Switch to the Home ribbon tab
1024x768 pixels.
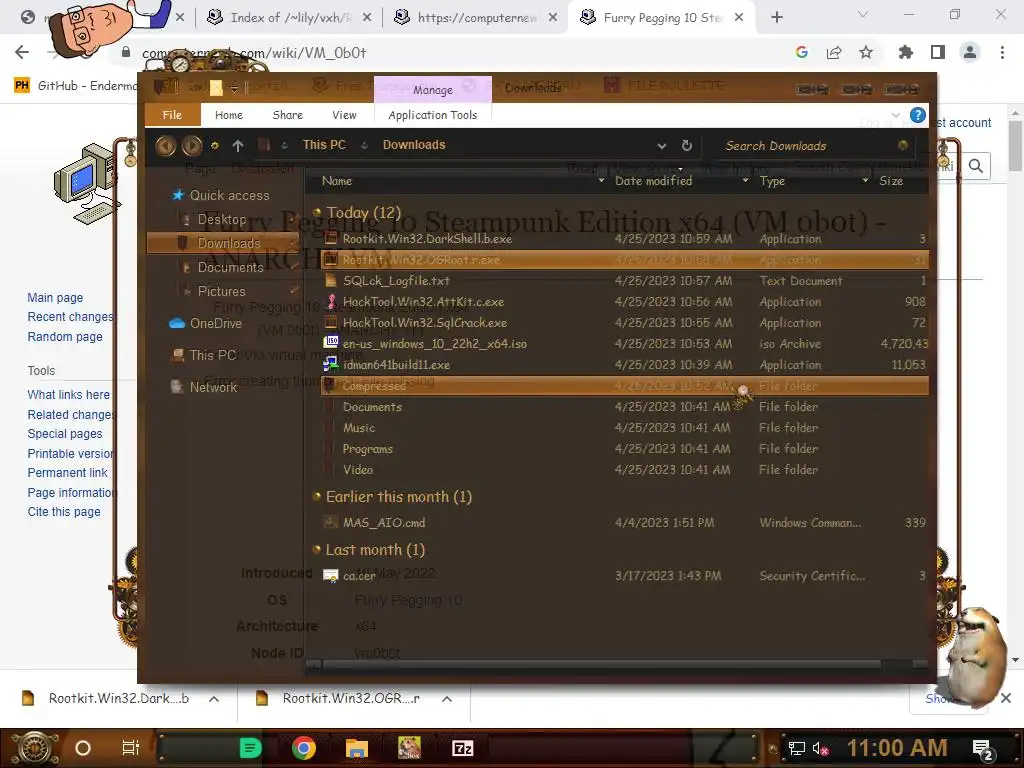point(229,115)
